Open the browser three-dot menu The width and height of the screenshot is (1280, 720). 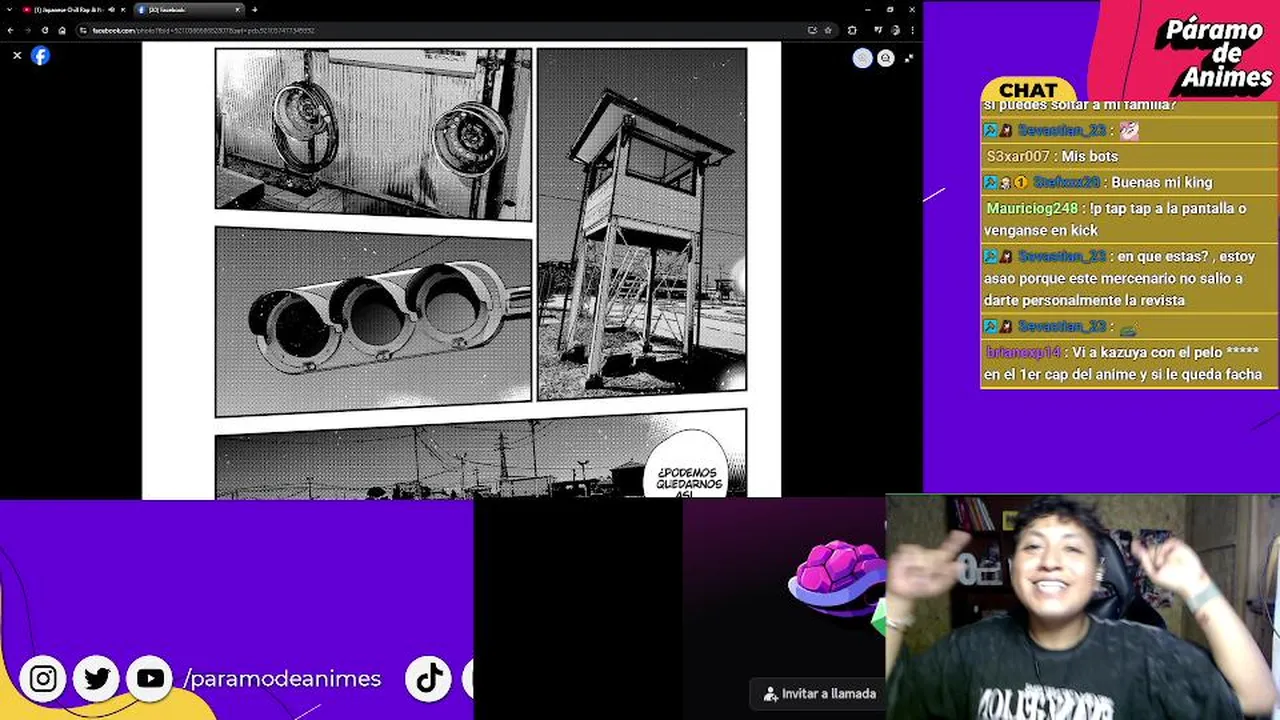click(x=912, y=30)
